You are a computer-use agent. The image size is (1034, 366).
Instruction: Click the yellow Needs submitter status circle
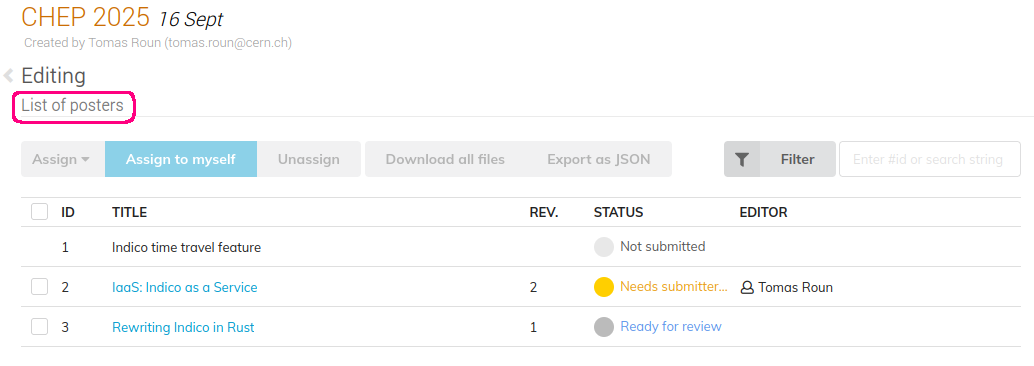point(604,287)
